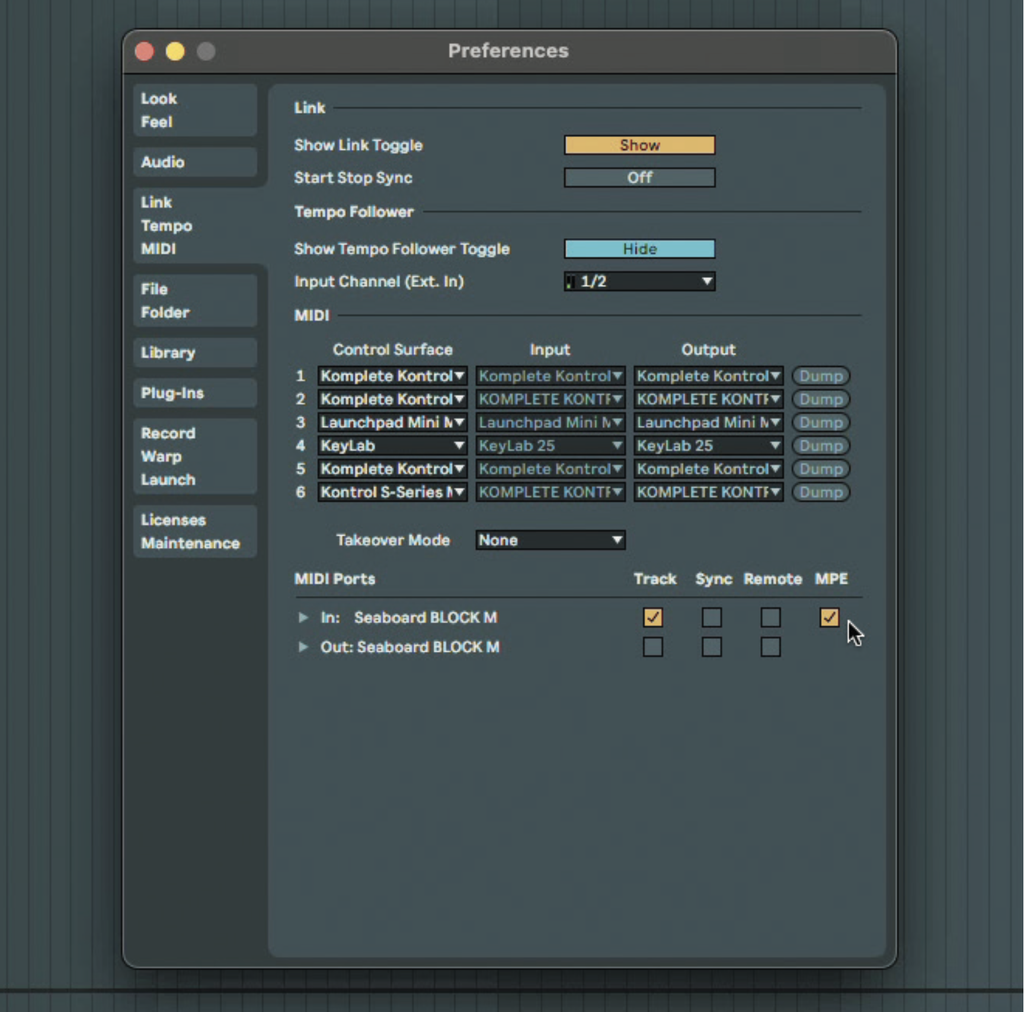Enable Start Stop Sync
The width and height of the screenshot is (1024, 1012).
coord(639,177)
